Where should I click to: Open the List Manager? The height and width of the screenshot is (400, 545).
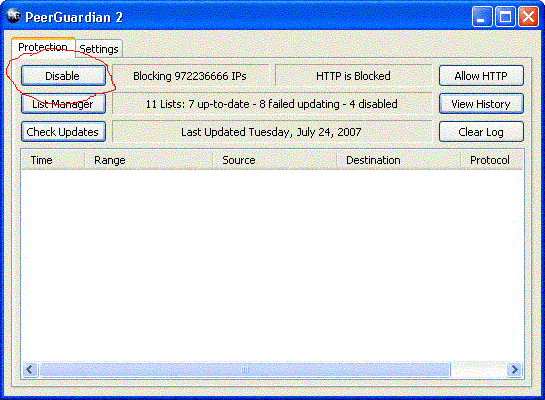pyautogui.click(x=63, y=104)
